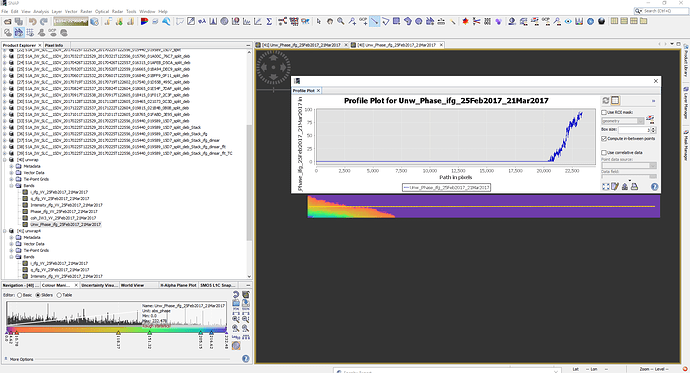Open Profile Plot help icon

click(654, 186)
